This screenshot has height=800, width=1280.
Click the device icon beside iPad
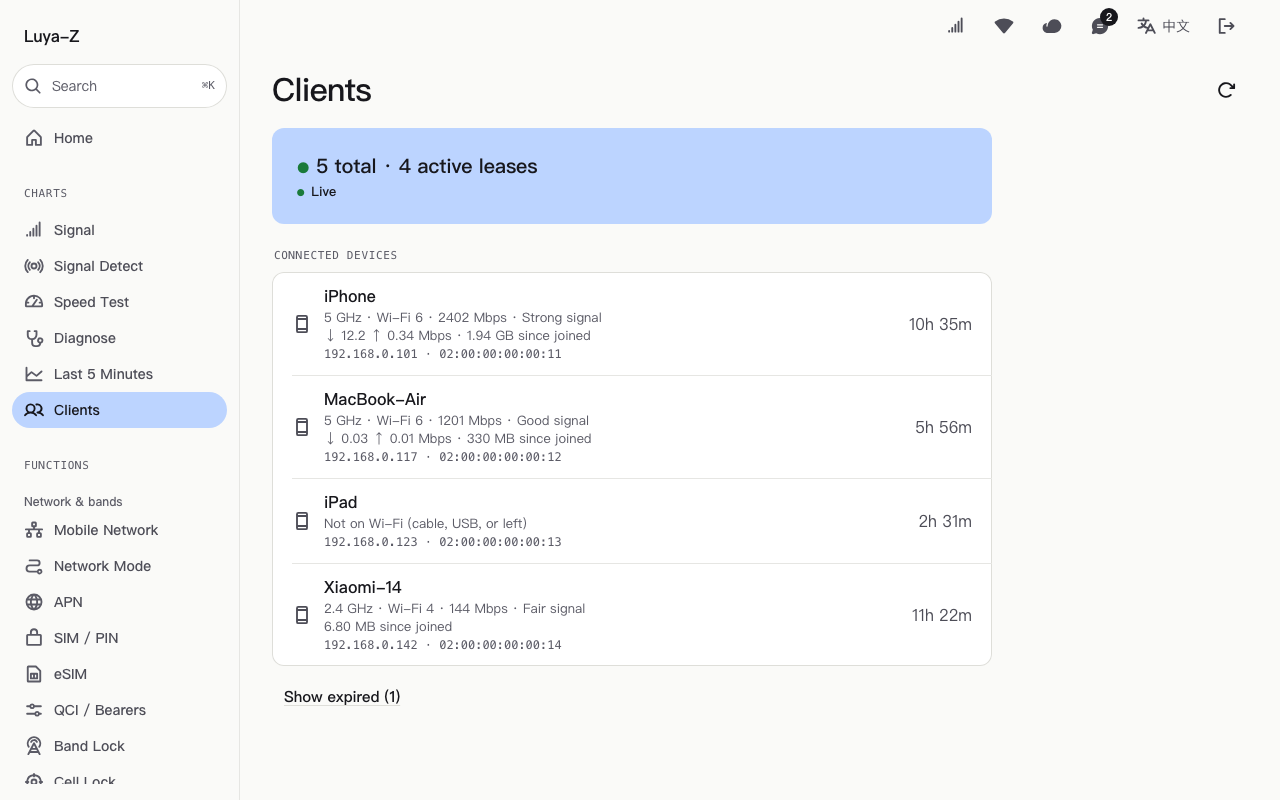(x=302, y=521)
